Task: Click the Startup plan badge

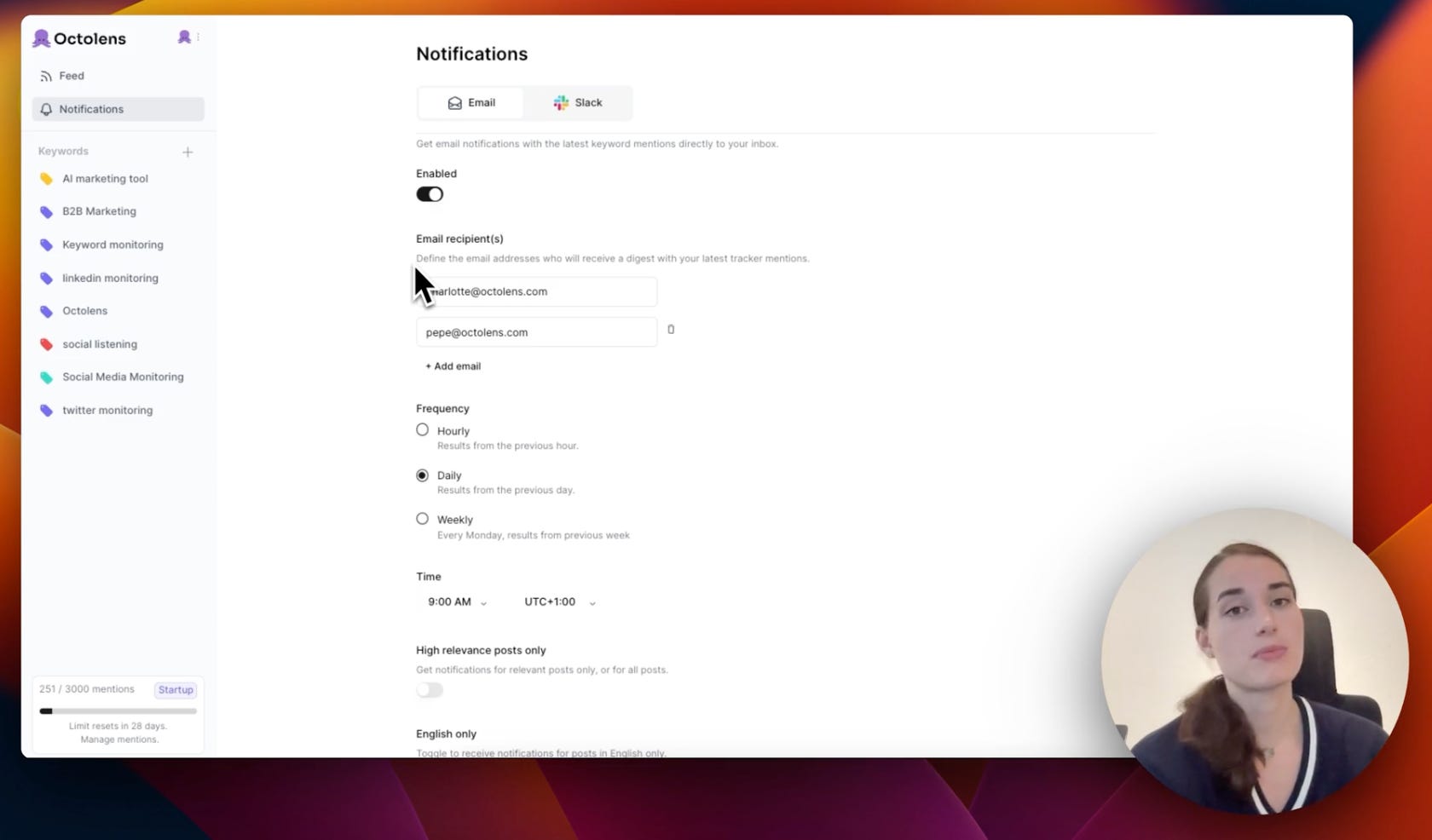Action: (176, 690)
